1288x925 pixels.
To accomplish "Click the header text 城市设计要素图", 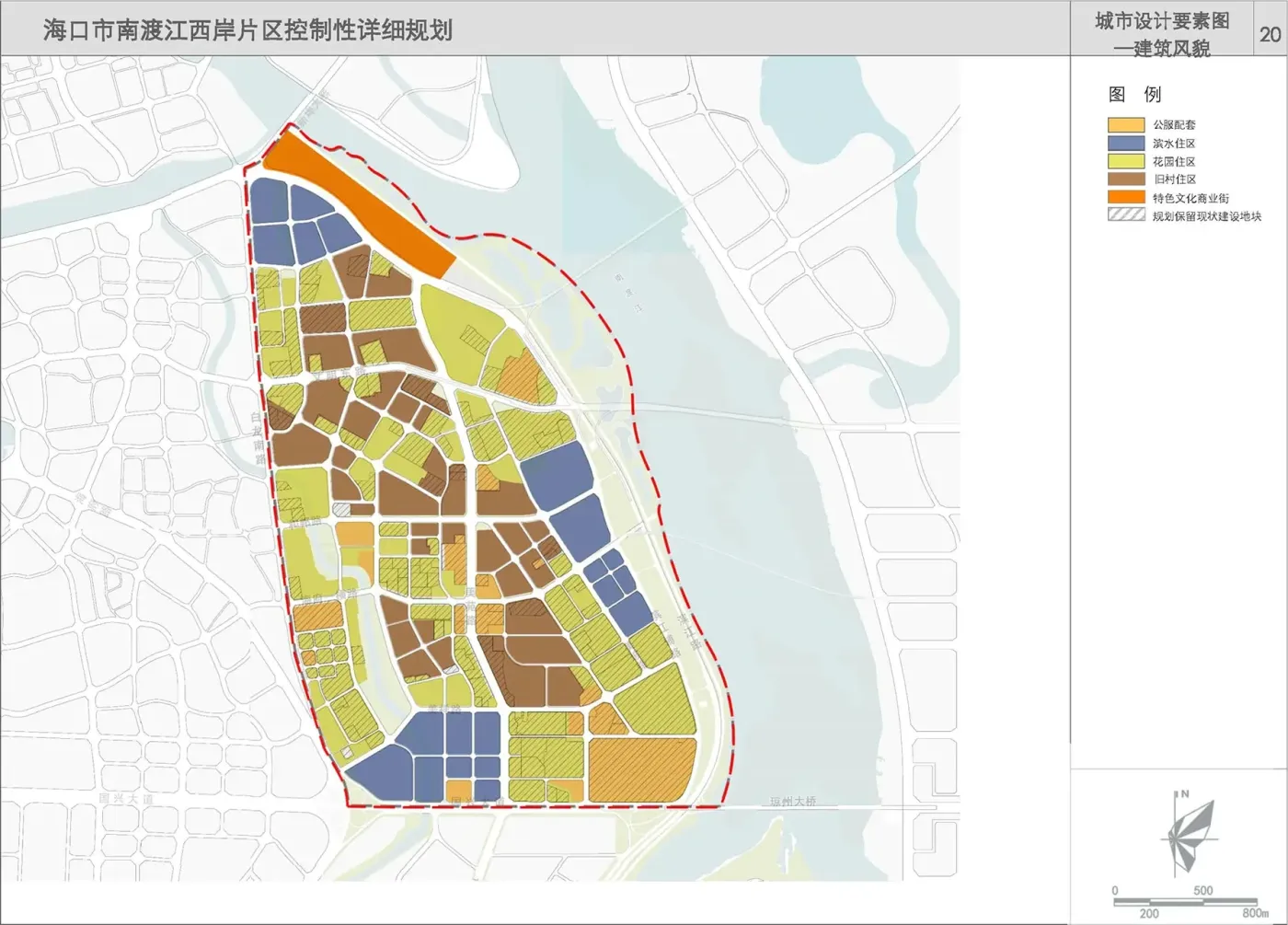I will 1162,21.
